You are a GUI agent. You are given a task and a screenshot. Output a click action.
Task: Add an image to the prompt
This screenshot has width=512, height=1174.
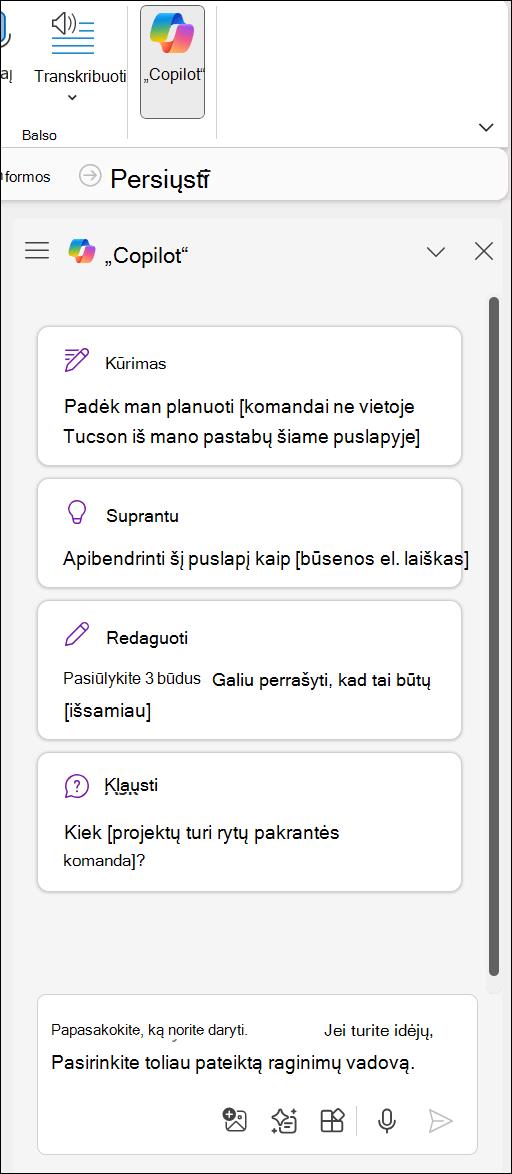[235, 1120]
